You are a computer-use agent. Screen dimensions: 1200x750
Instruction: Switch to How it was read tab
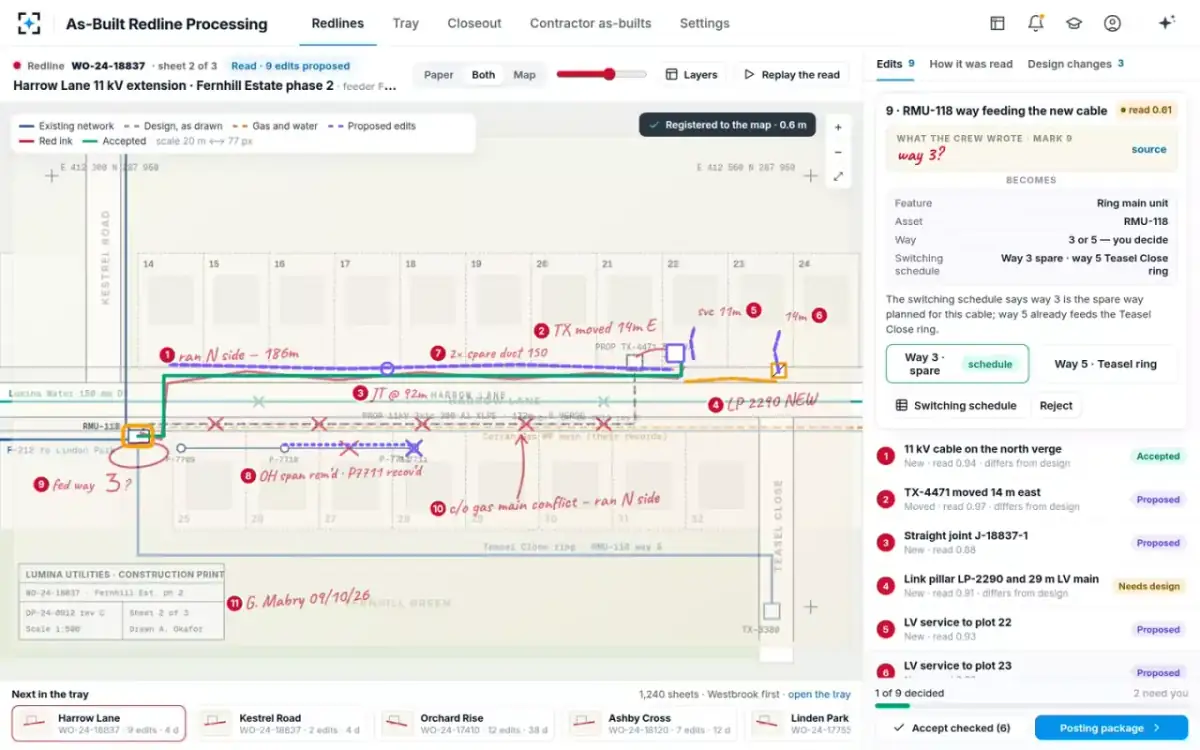click(x=971, y=64)
